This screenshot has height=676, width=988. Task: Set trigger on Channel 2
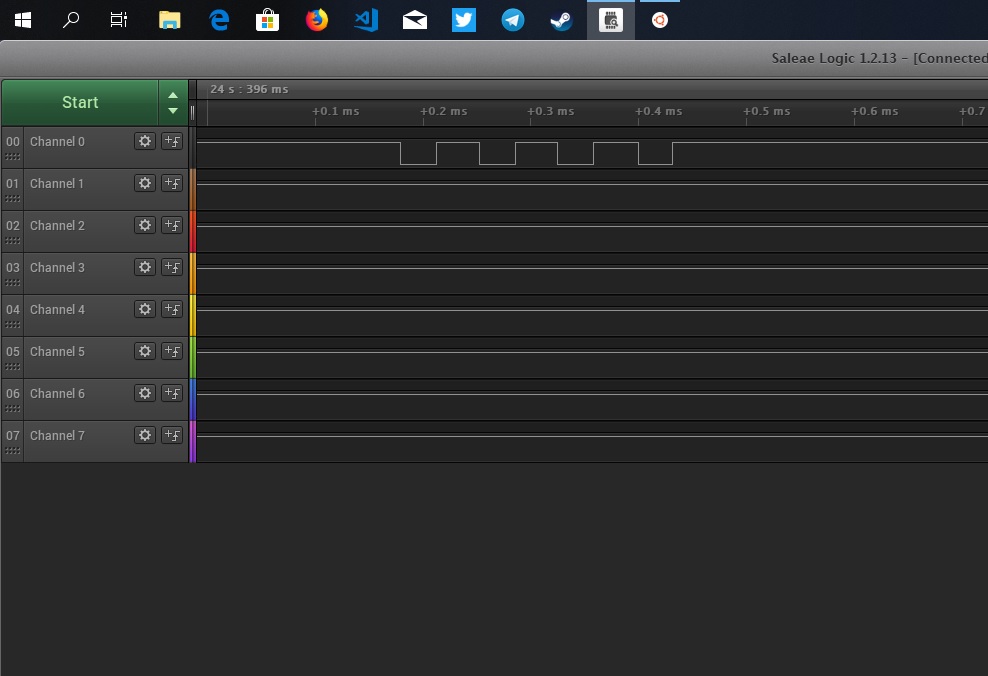(172, 225)
